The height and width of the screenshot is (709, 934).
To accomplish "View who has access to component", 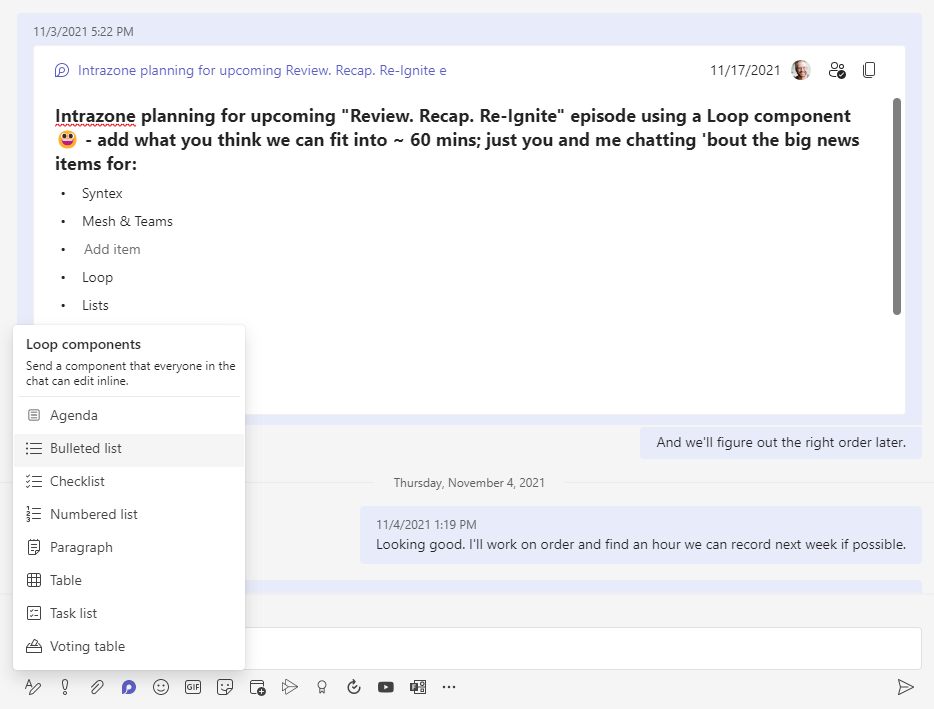I will pos(837,70).
